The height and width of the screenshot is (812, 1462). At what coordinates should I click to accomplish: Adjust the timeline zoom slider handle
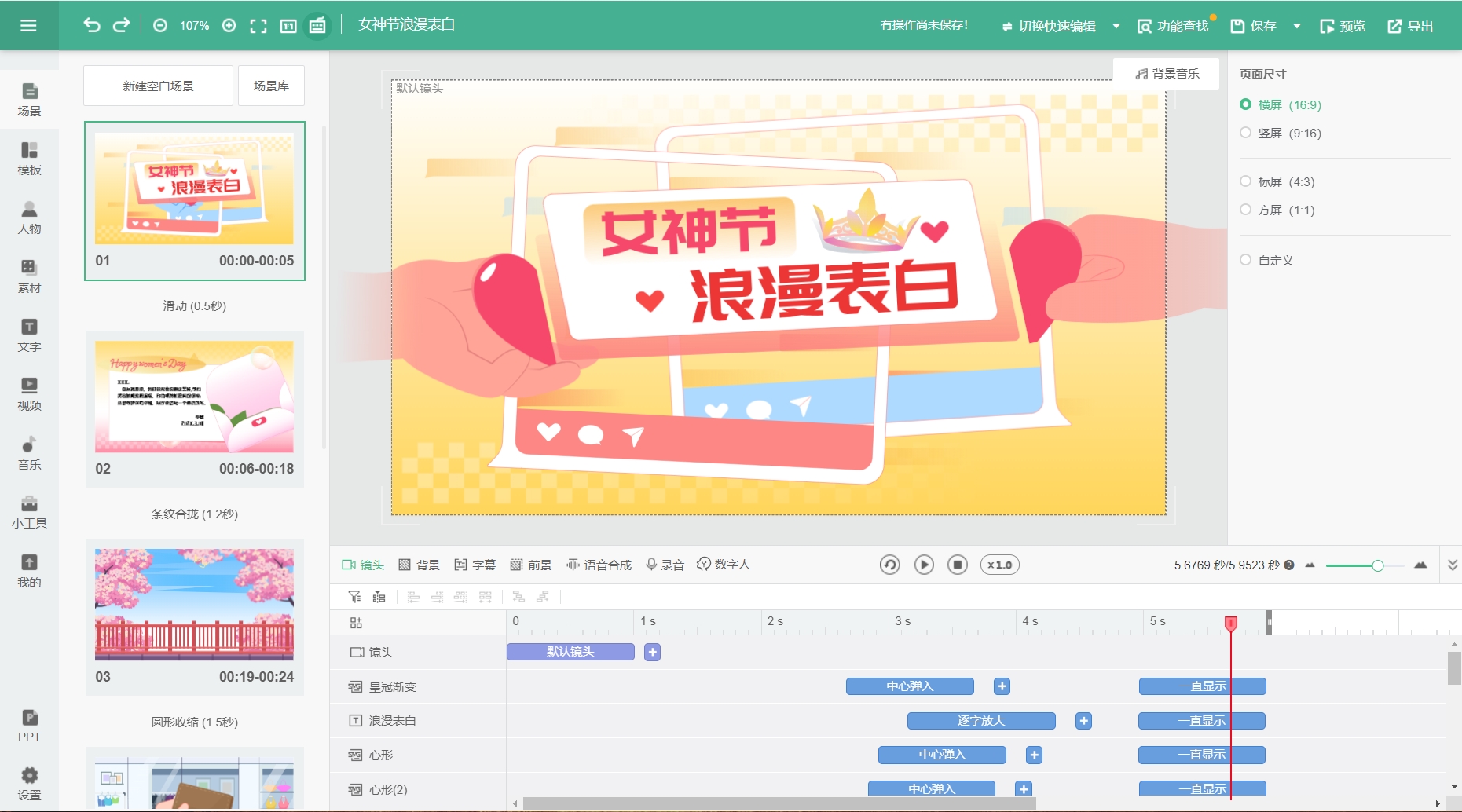pos(1377,565)
